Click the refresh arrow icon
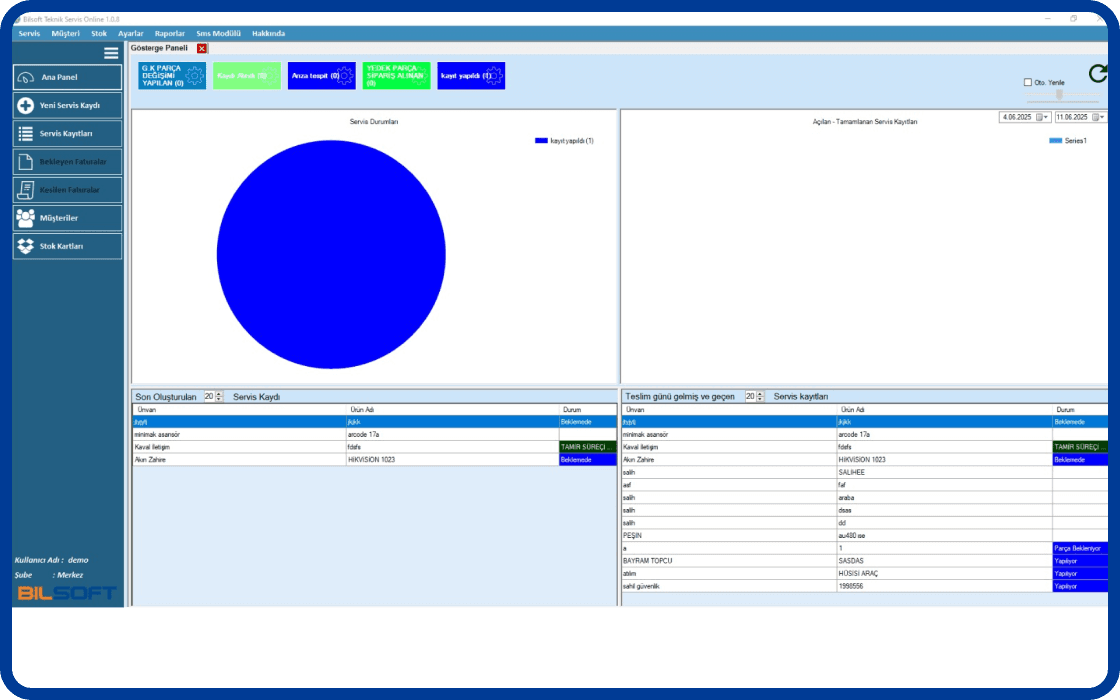This screenshot has width=1120, height=700. tap(1098, 73)
